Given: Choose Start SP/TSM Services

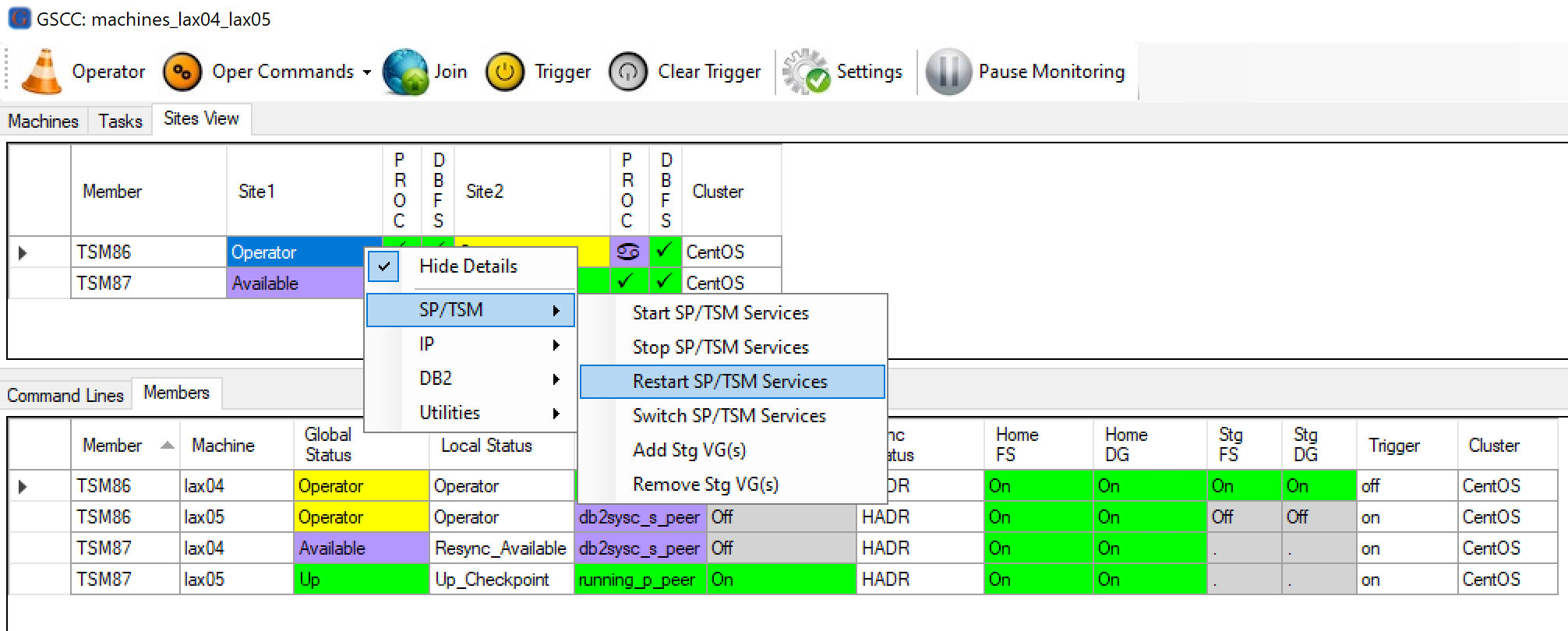Looking at the screenshot, I should tap(732, 313).
